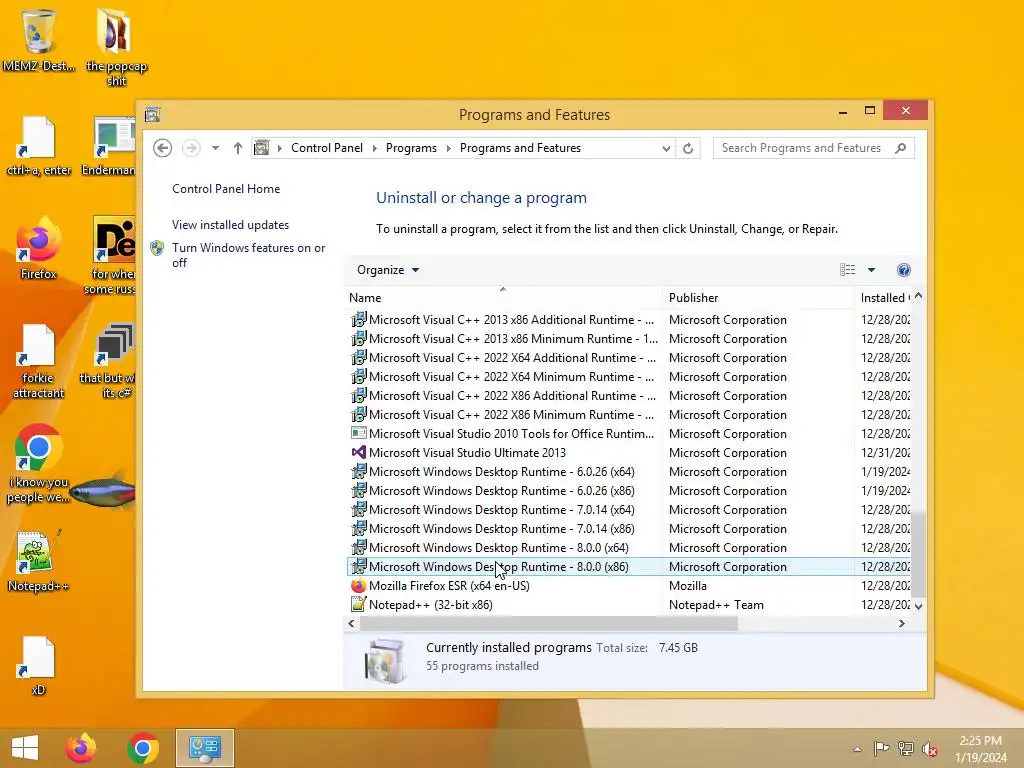Sort by the Name column header

(503, 298)
